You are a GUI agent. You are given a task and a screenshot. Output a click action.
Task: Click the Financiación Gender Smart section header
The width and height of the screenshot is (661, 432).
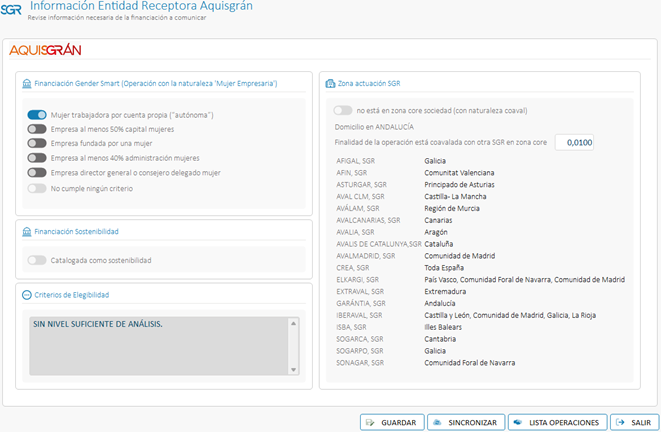[x=156, y=83]
